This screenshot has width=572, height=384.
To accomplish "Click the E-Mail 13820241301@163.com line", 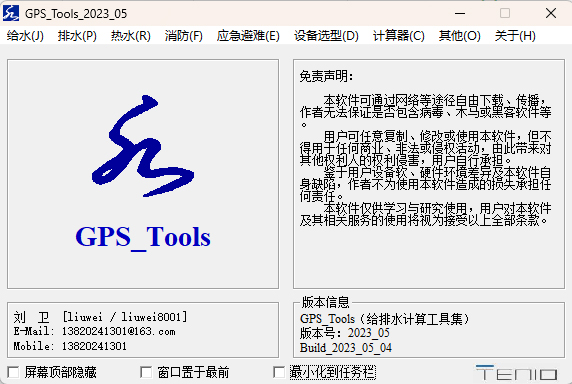I will click(x=94, y=331).
